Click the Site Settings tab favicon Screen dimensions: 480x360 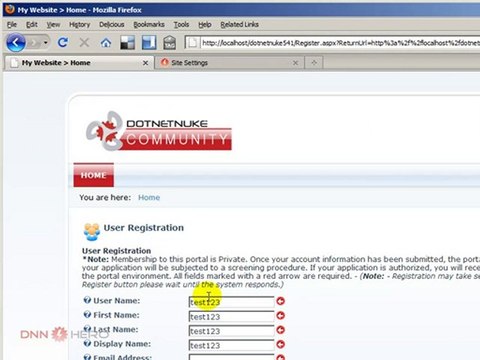pyautogui.click(x=164, y=62)
